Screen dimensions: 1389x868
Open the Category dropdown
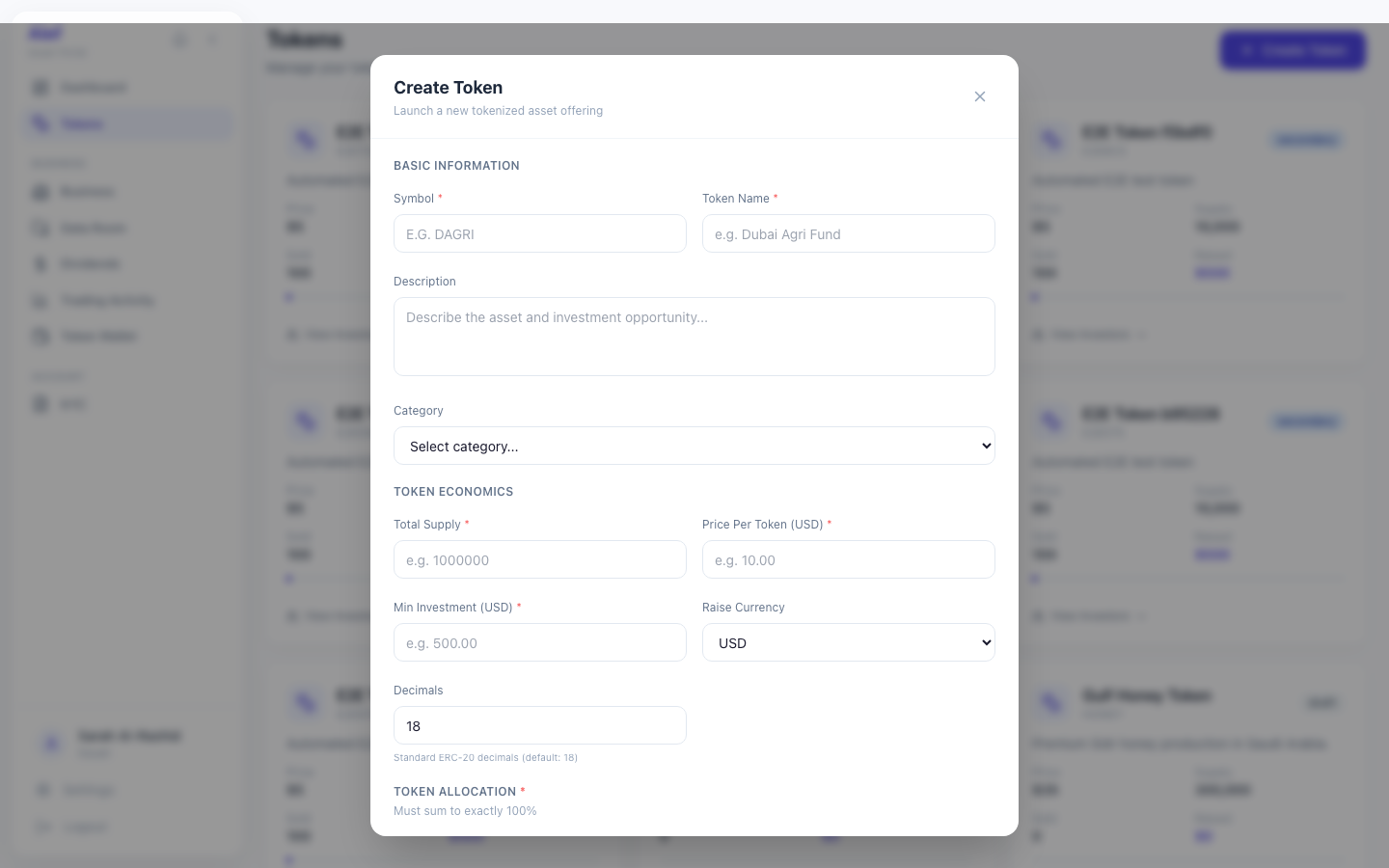tap(694, 446)
